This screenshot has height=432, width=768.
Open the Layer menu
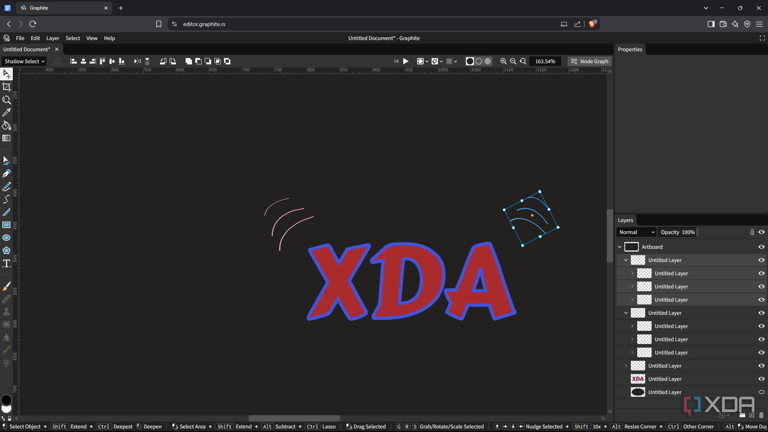pos(52,38)
